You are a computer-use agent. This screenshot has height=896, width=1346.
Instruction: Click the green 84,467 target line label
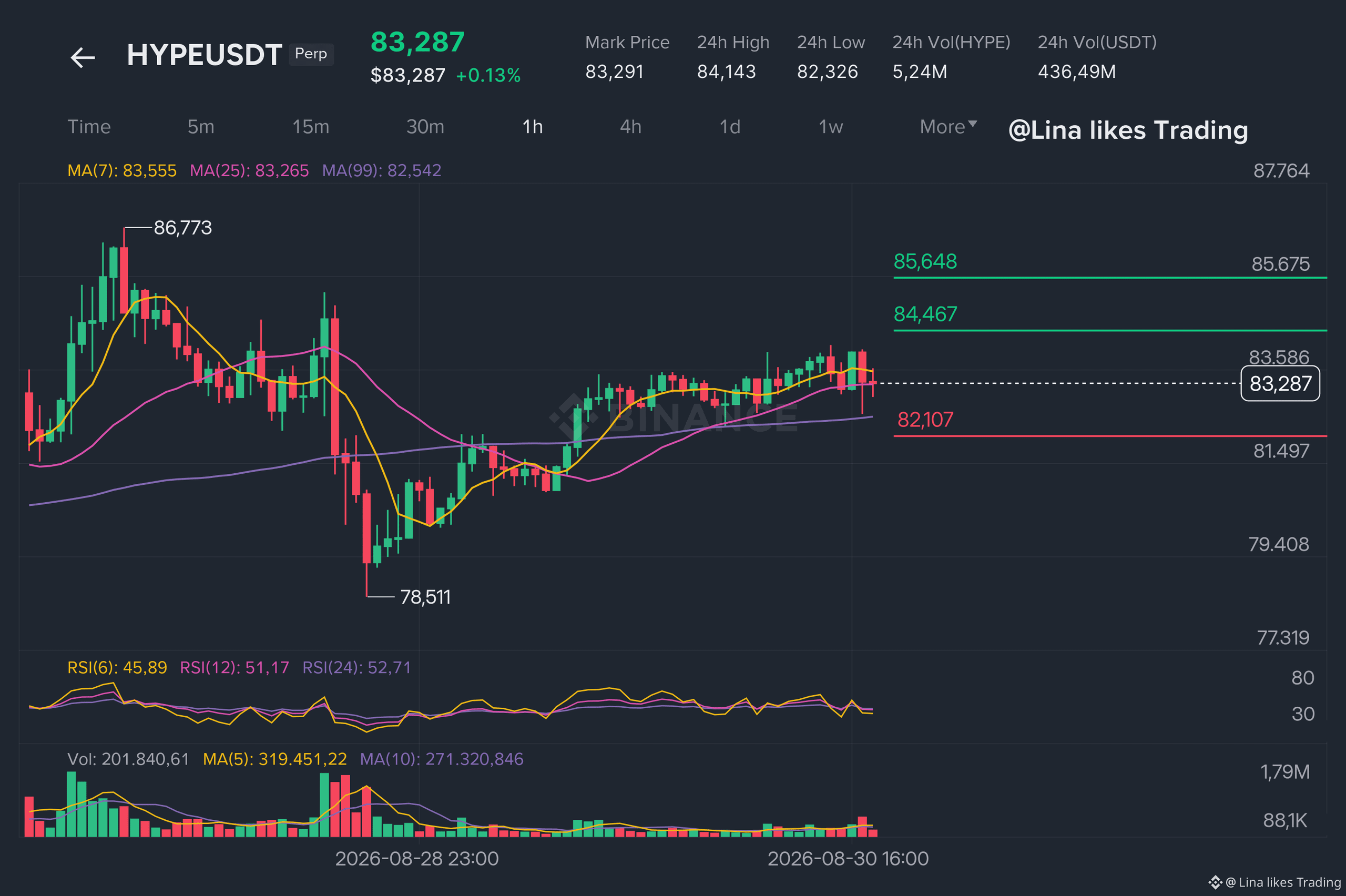click(925, 314)
